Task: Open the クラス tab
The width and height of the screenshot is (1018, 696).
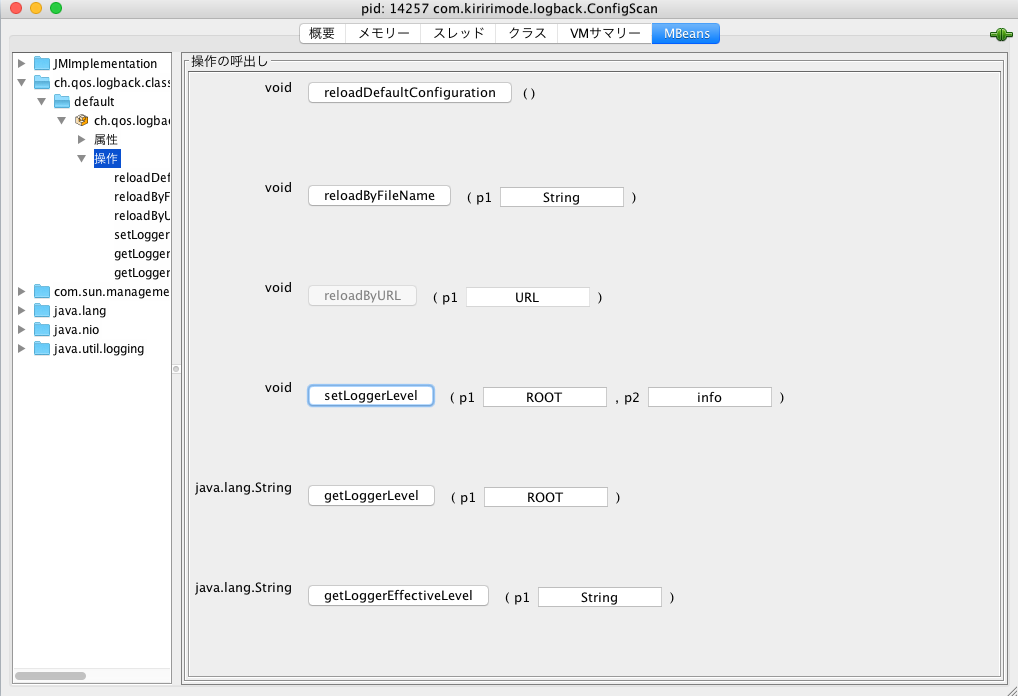Action: click(527, 33)
